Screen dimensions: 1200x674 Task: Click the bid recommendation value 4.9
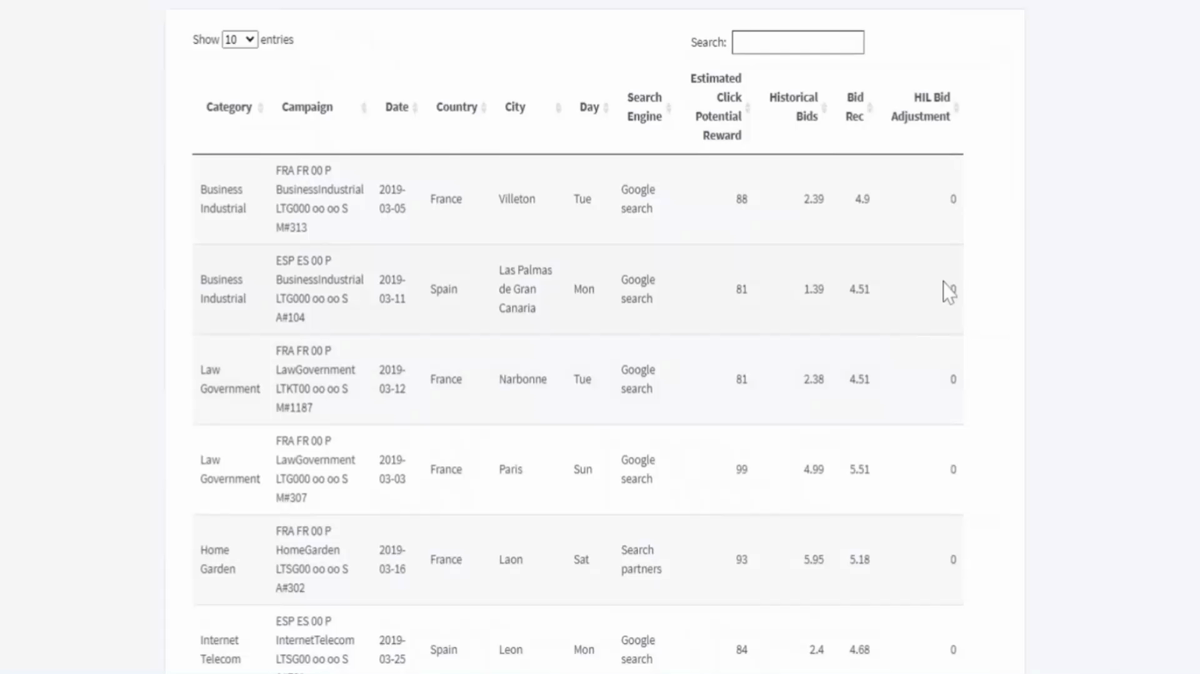click(x=862, y=199)
